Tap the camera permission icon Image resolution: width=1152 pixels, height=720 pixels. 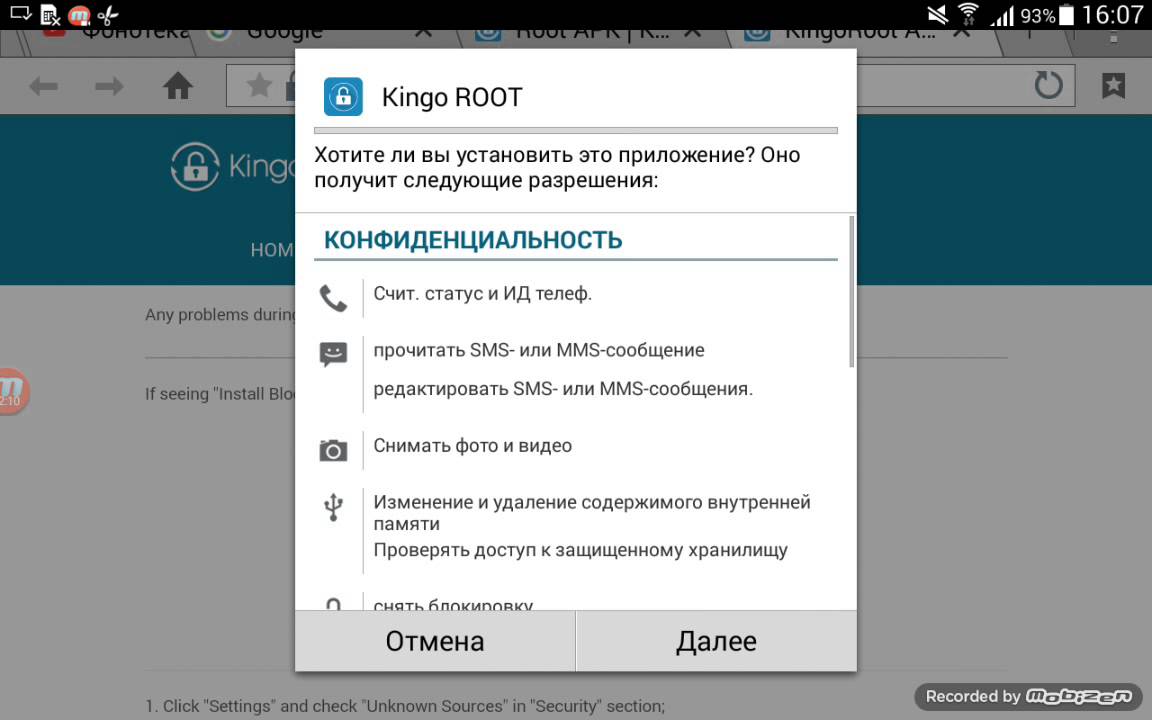click(x=333, y=450)
